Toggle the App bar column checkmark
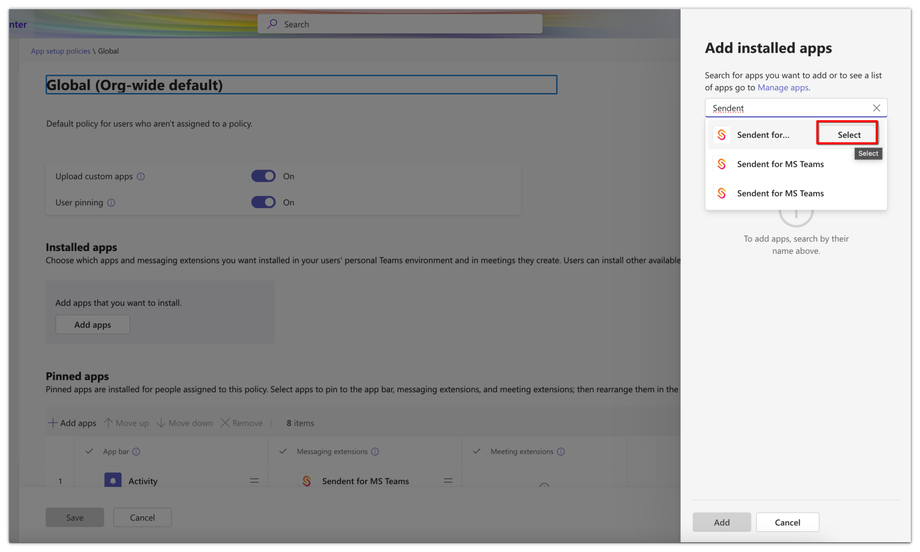The image size is (920, 552). click(x=89, y=452)
